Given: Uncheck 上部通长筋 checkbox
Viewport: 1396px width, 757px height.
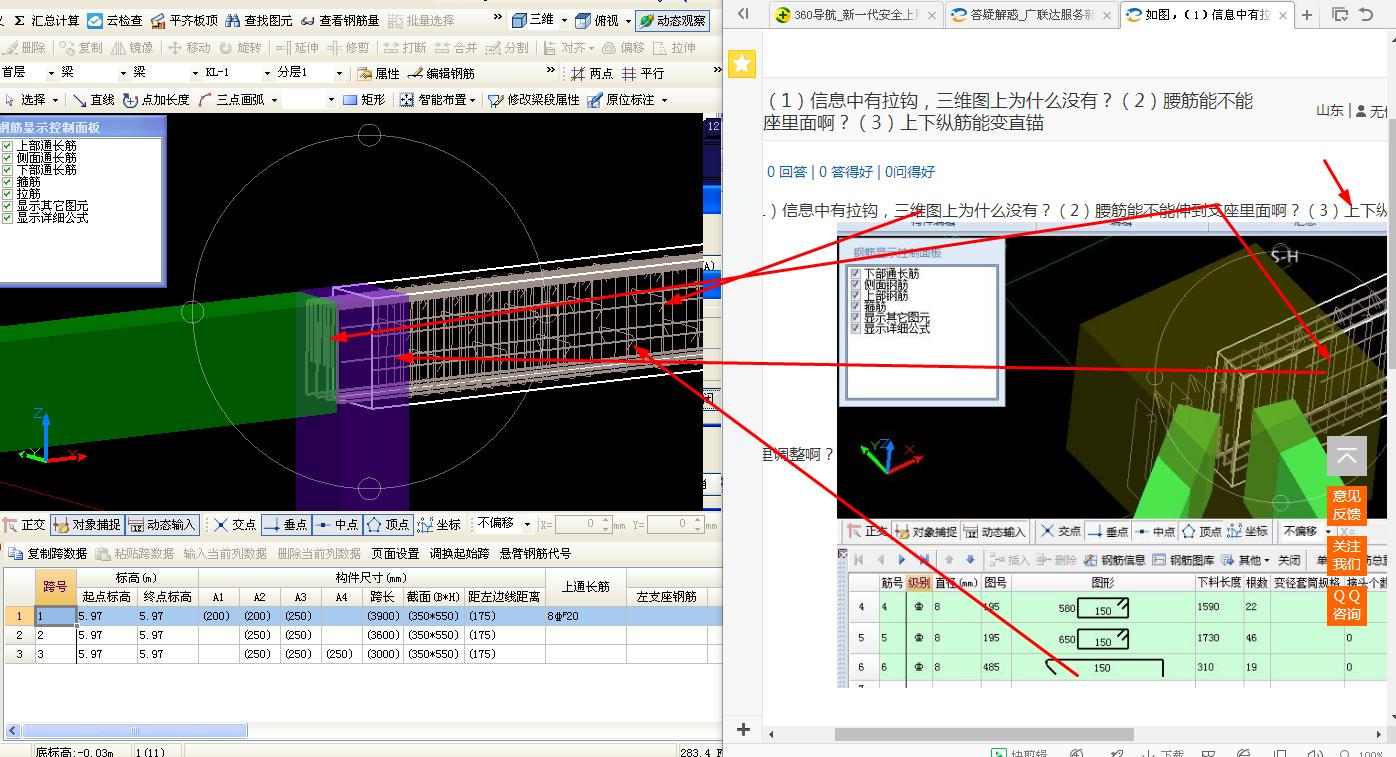Looking at the screenshot, I should tap(8, 146).
